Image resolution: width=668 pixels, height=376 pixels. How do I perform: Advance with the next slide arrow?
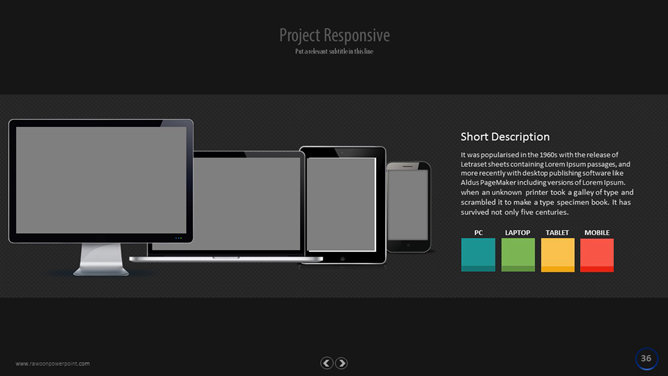coord(341,363)
